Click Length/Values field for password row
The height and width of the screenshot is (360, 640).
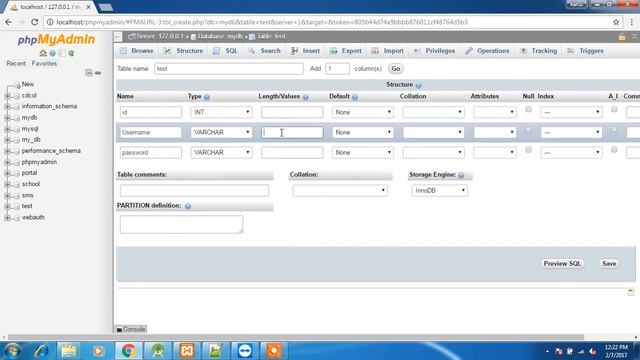pos(292,152)
